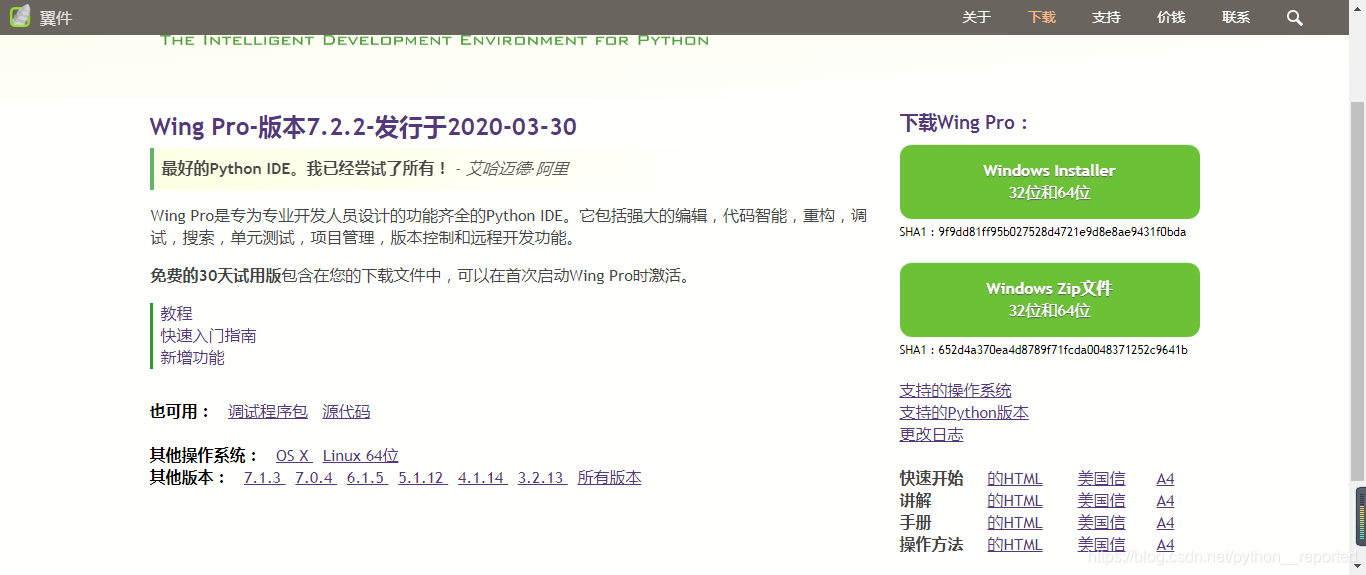Viewport: 1366px width, 575px height.
Task: Open 讲解 美国信 link
Action: [x=1101, y=501]
